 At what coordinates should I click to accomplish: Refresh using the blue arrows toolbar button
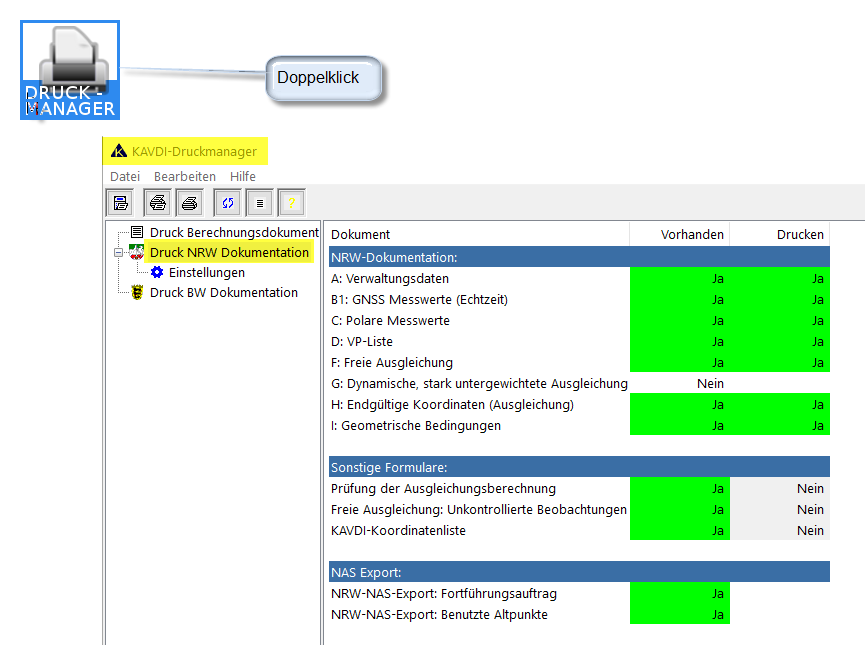228,203
